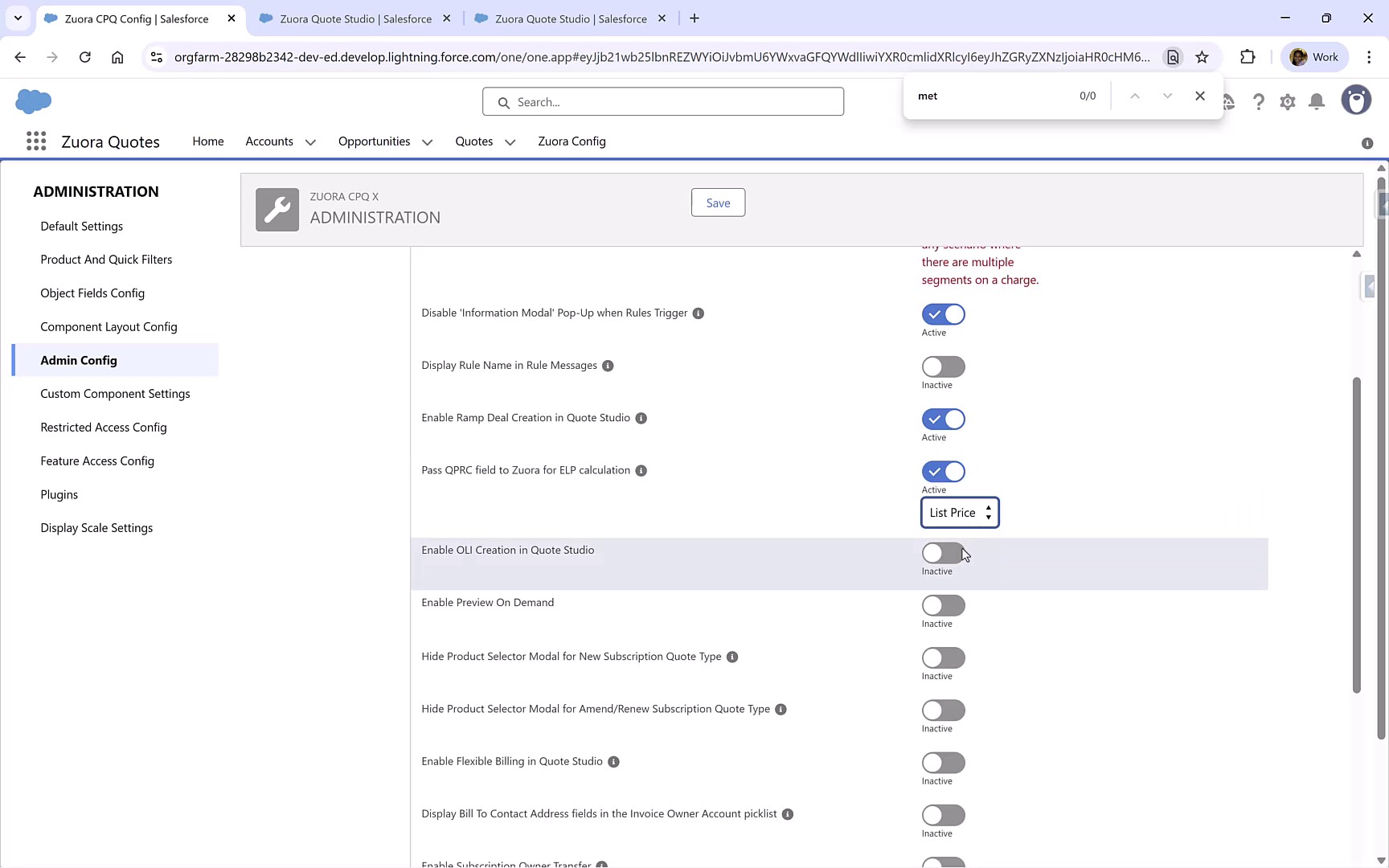1389x868 pixels.
Task: Click into the global Search box
Action: 662,101
